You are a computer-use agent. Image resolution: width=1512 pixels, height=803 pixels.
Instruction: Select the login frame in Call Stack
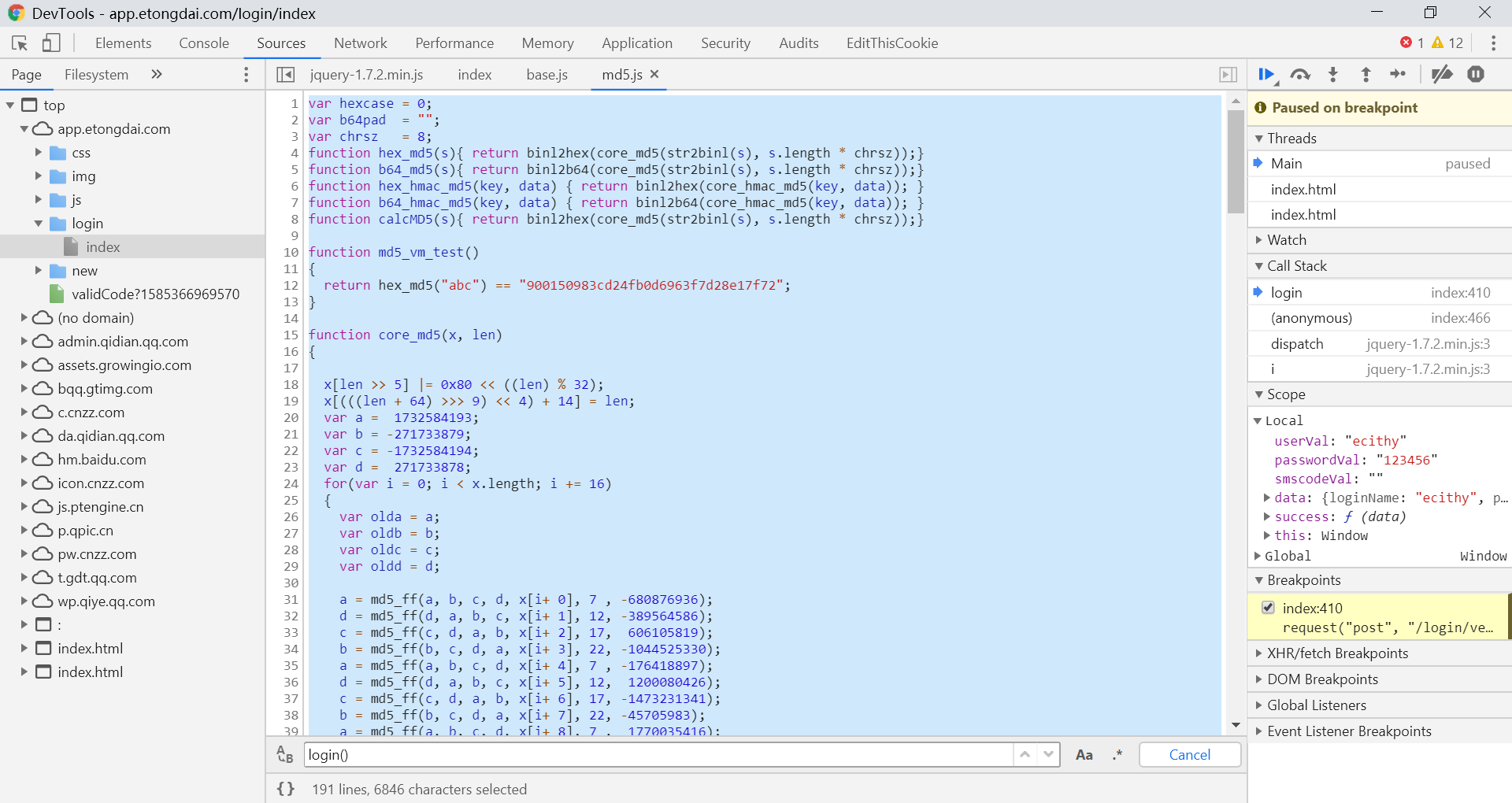(1380, 292)
